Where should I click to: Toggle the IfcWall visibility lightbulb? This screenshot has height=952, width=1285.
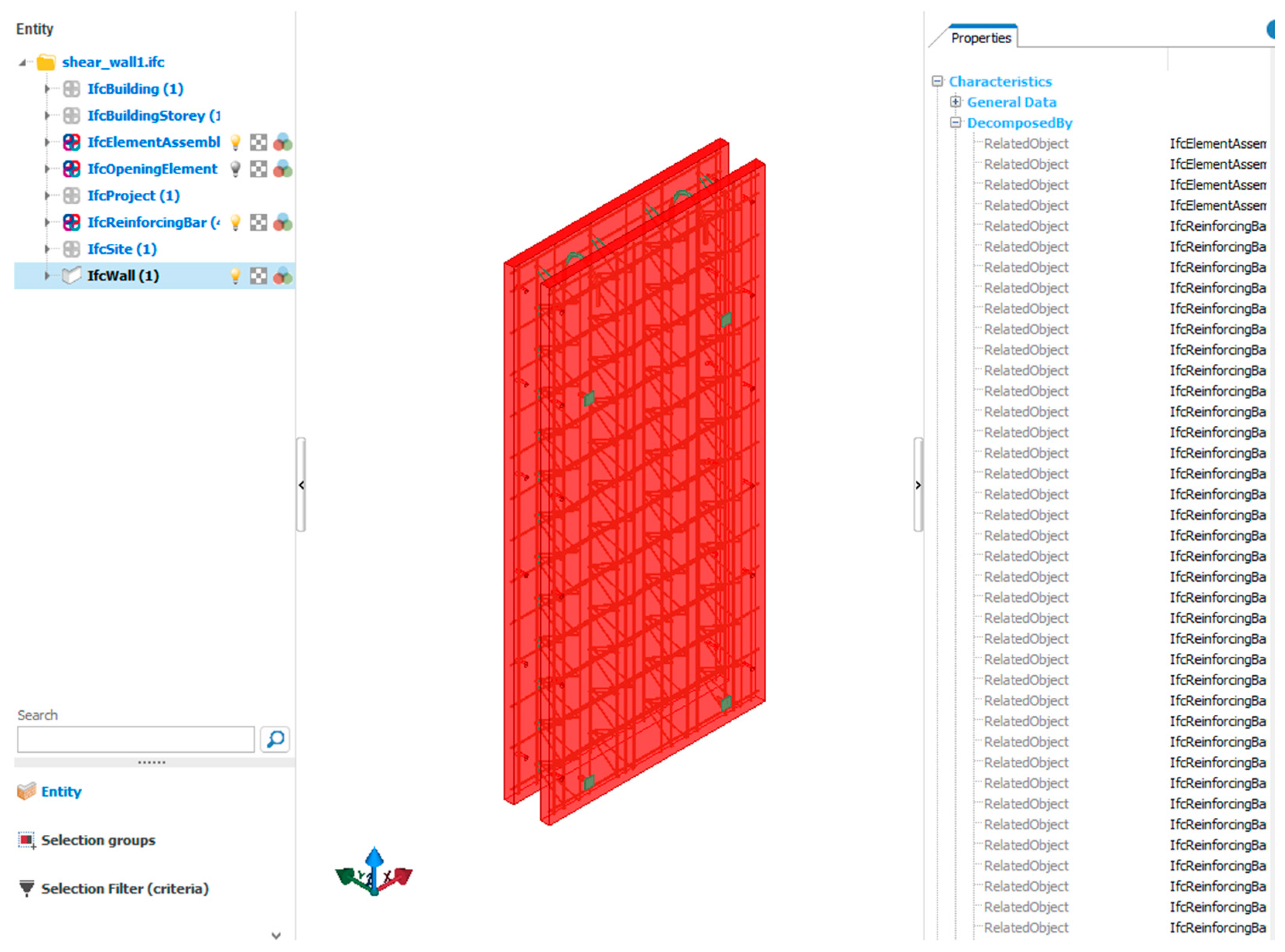tap(235, 276)
